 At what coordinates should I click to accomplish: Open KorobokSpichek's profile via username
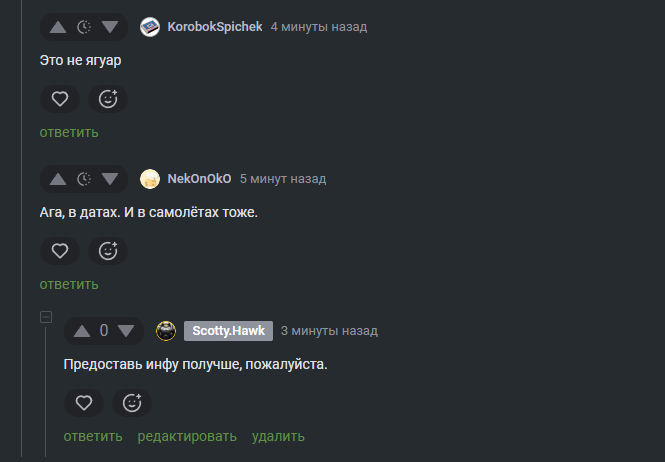point(214,27)
